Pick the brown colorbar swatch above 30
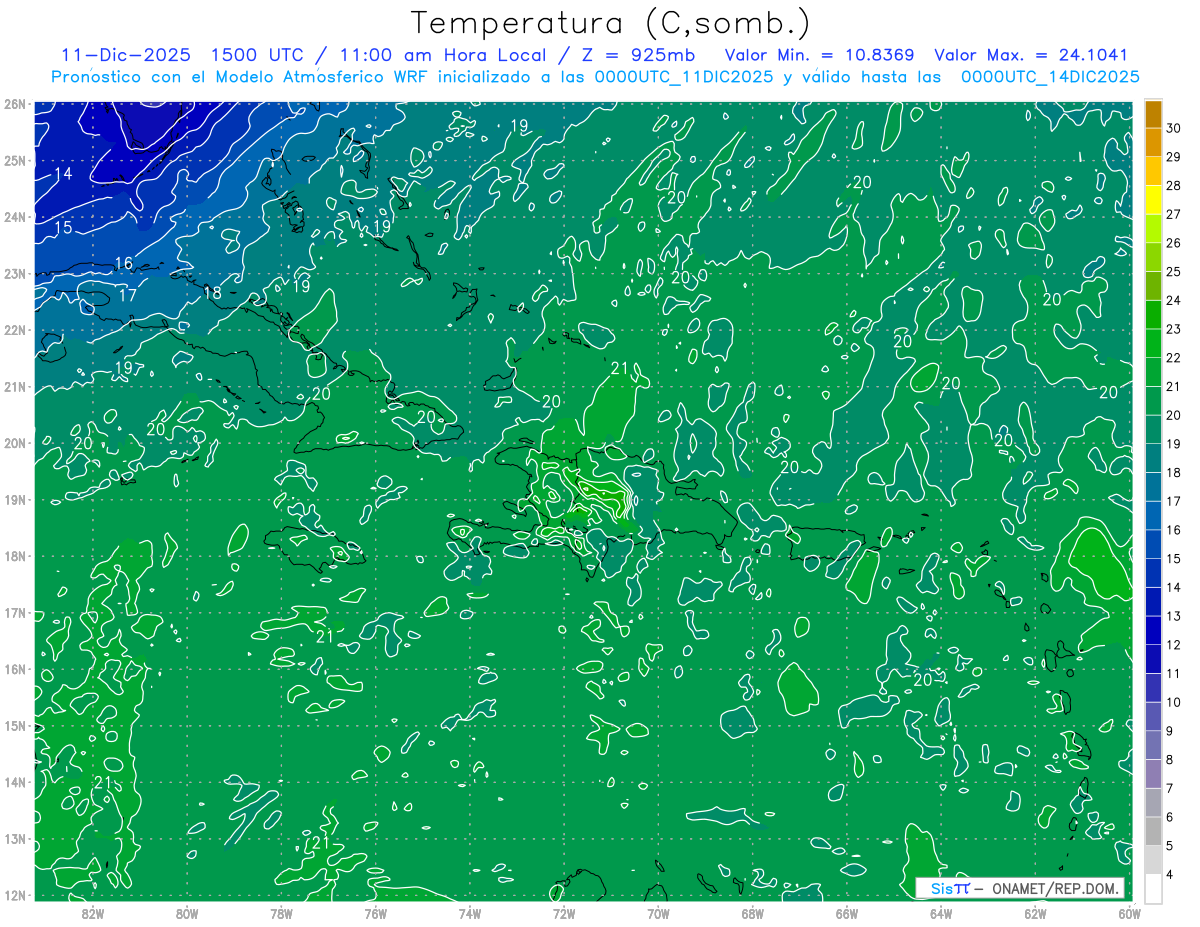1200x927 pixels. tap(1154, 114)
